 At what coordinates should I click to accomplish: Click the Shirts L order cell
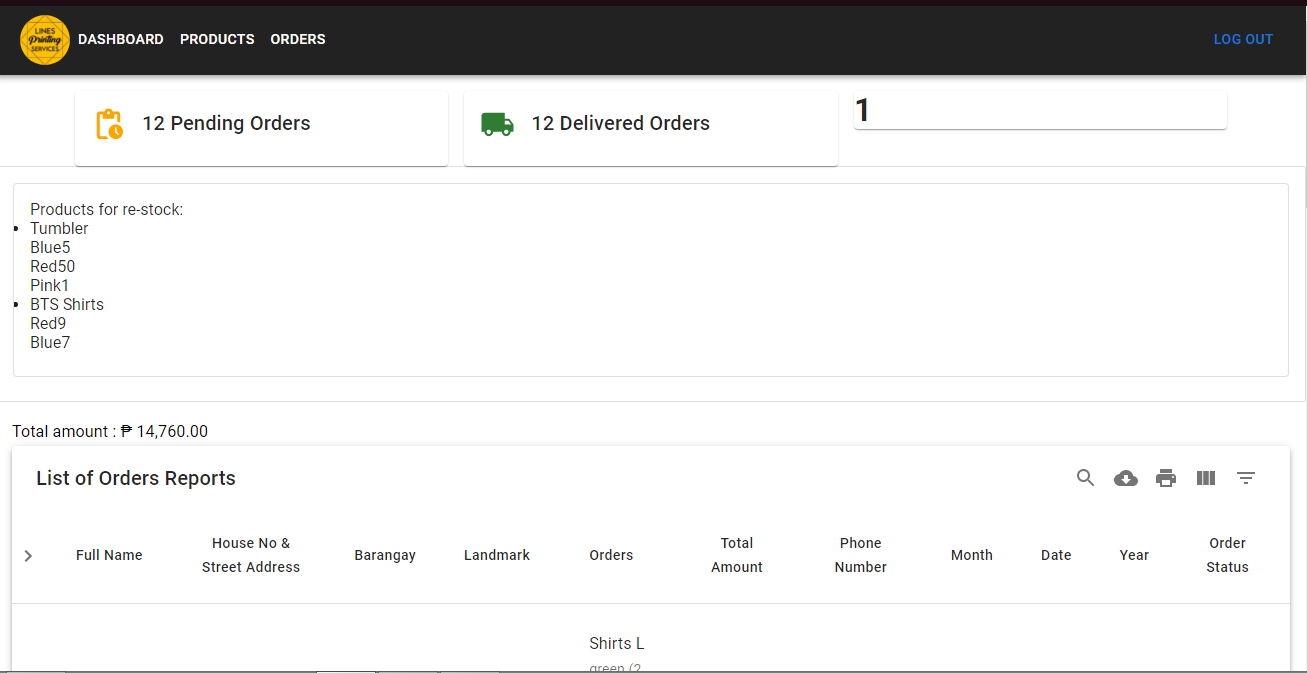pos(617,643)
